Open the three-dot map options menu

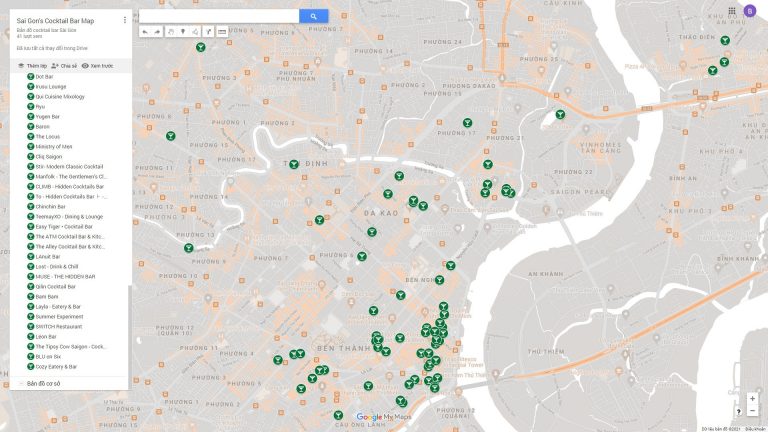coord(124,20)
